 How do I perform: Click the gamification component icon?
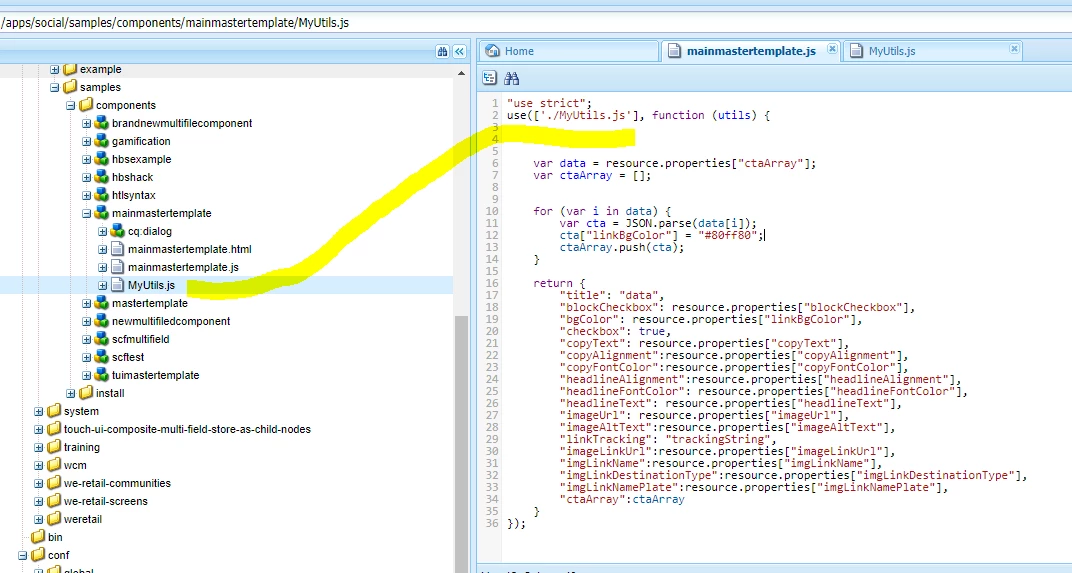pos(101,141)
